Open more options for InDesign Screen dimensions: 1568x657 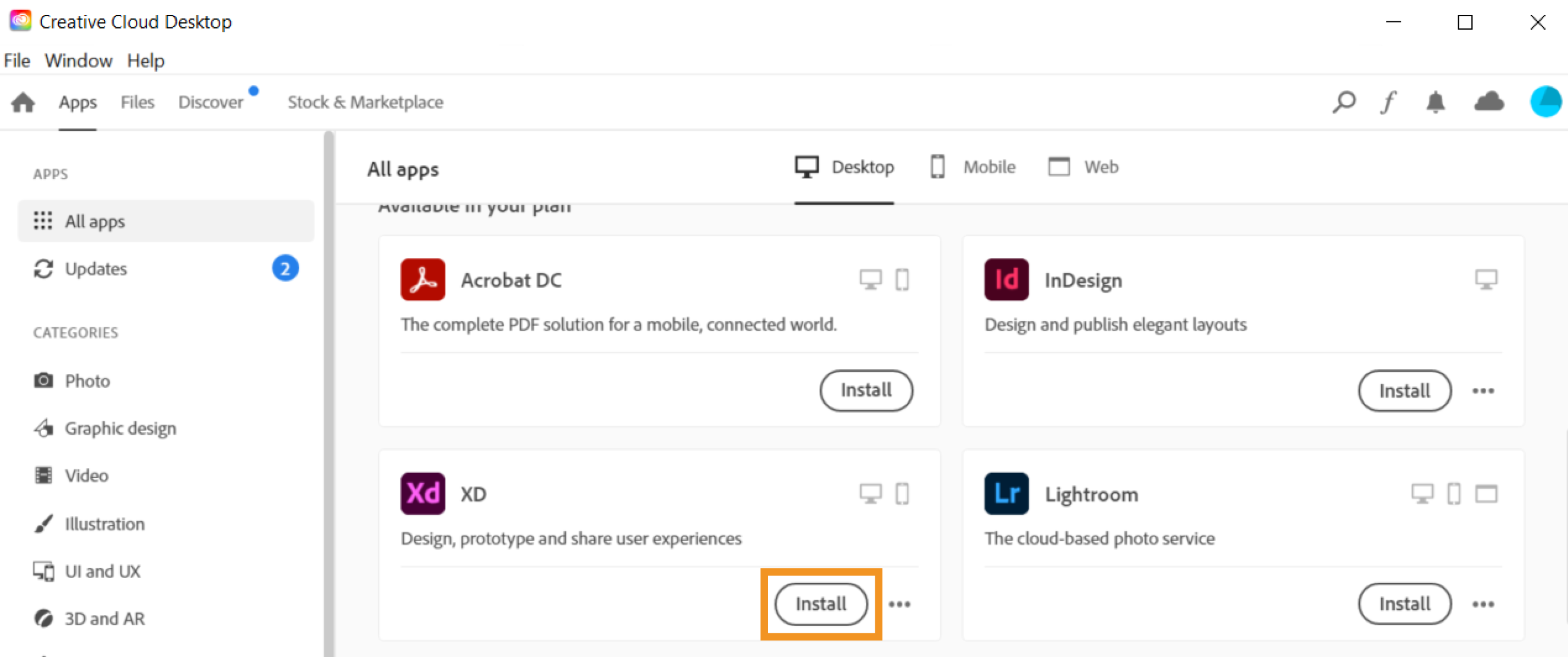click(1483, 391)
